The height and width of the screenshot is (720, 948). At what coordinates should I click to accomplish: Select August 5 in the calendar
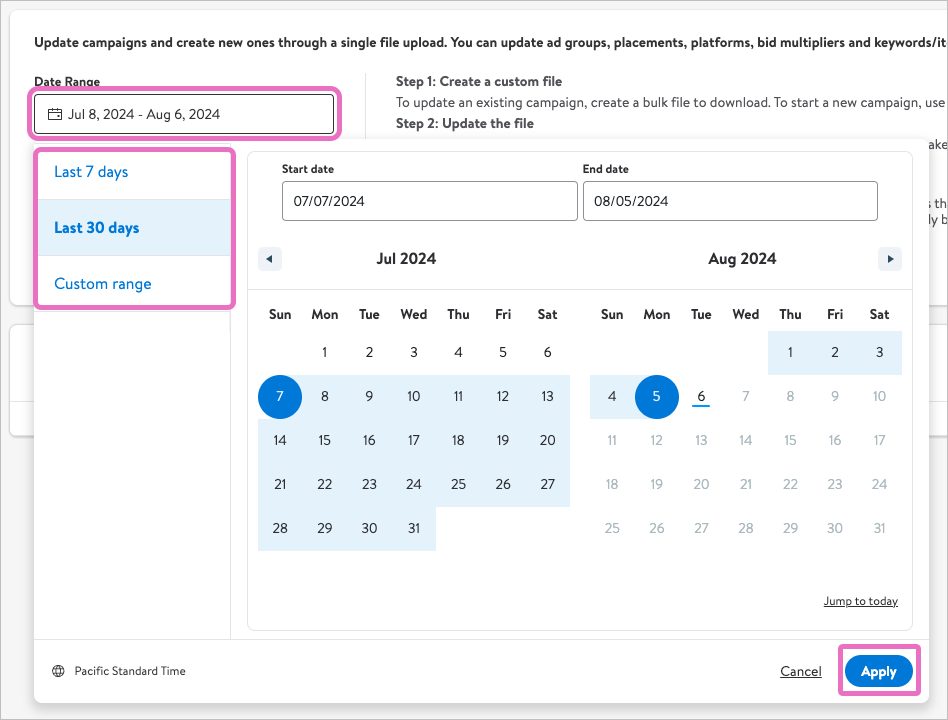click(x=657, y=397)
